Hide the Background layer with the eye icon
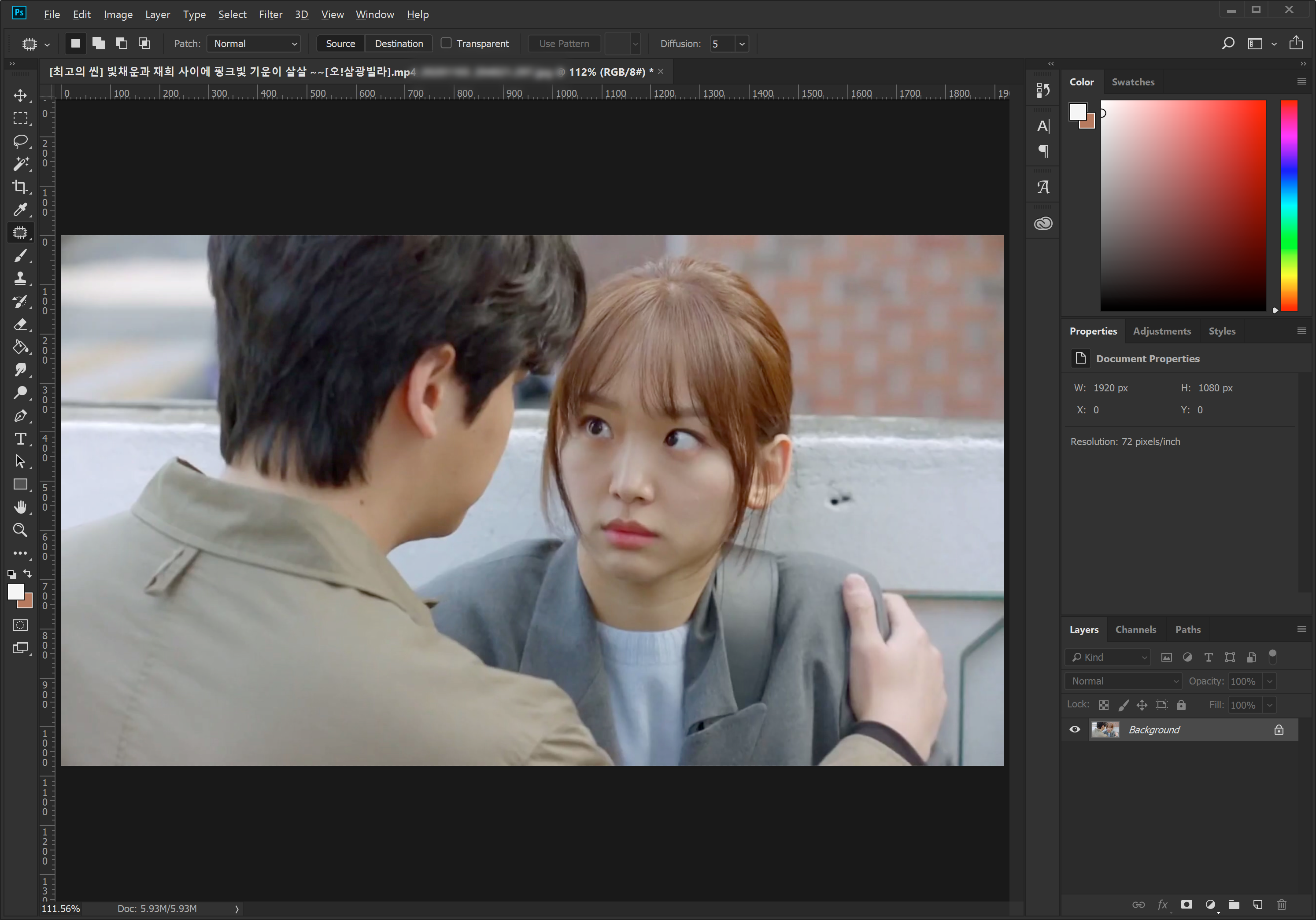 click(1075, 729)
